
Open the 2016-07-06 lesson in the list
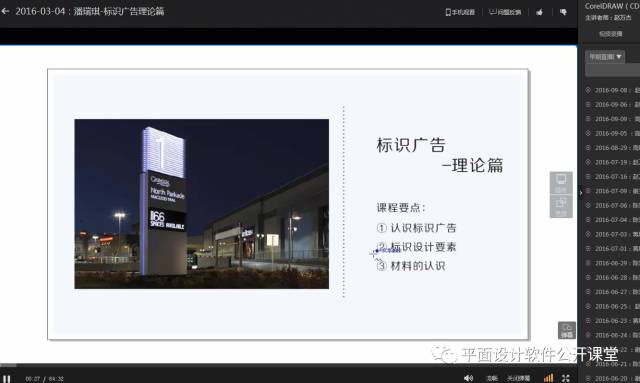pyautogui.click(x=612, y=205)
